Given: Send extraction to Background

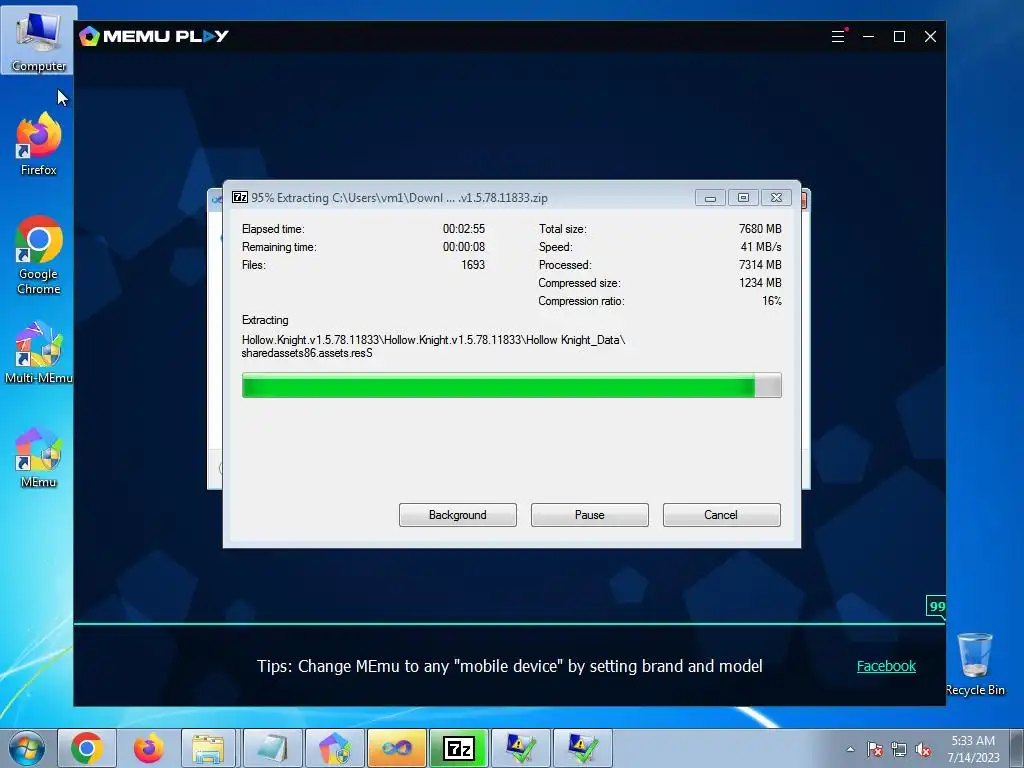Looking at the screenshot, I should pos(458,515).
